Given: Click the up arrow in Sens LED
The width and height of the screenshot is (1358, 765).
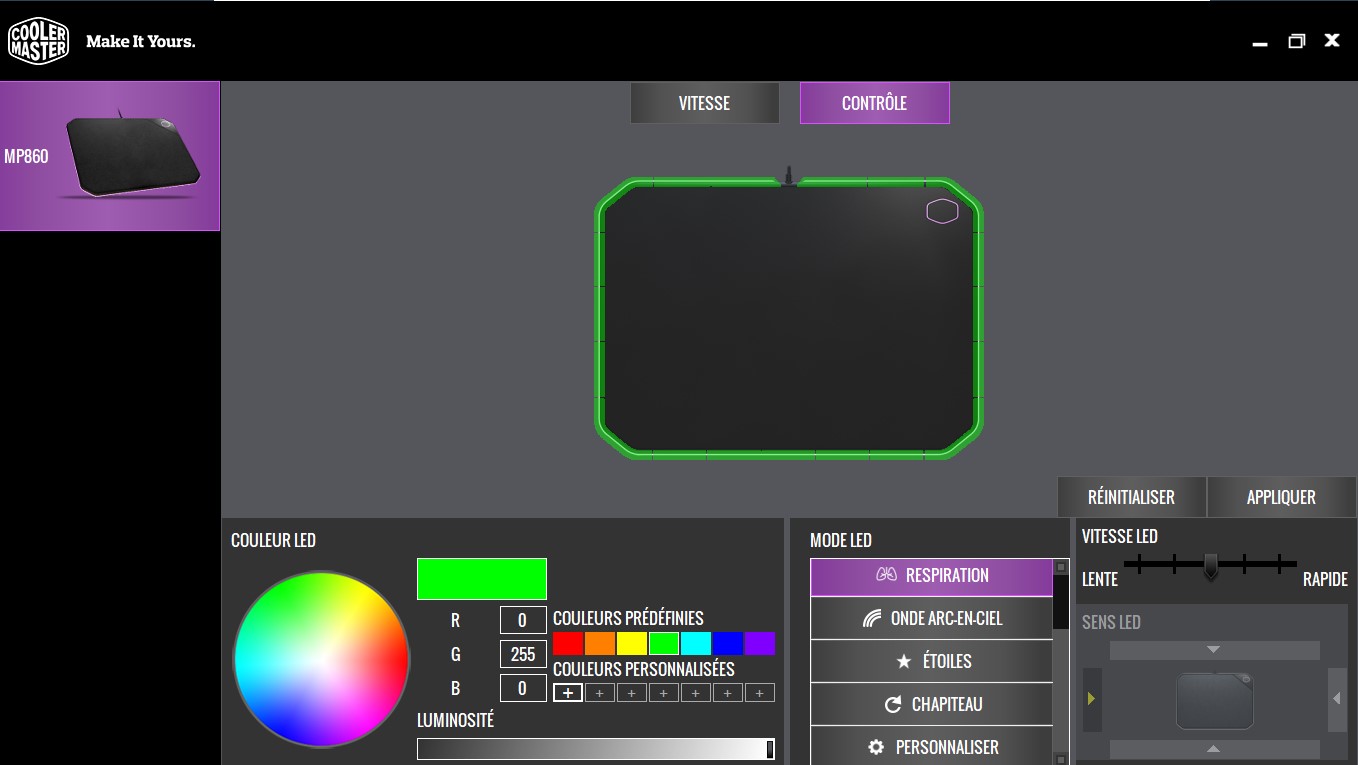Looking at the screenshot, I should coord(1214,749).
